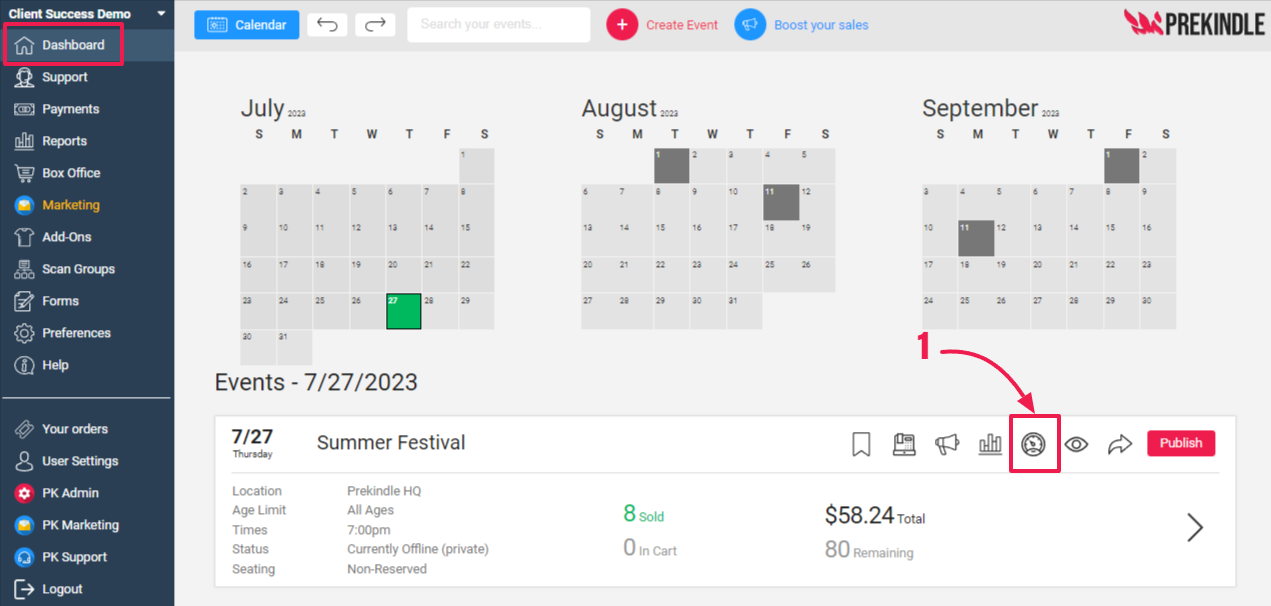Open the bar chart reports icon
The height and width of the screenshot is (606, 1271).
click(x=990, y=444)
